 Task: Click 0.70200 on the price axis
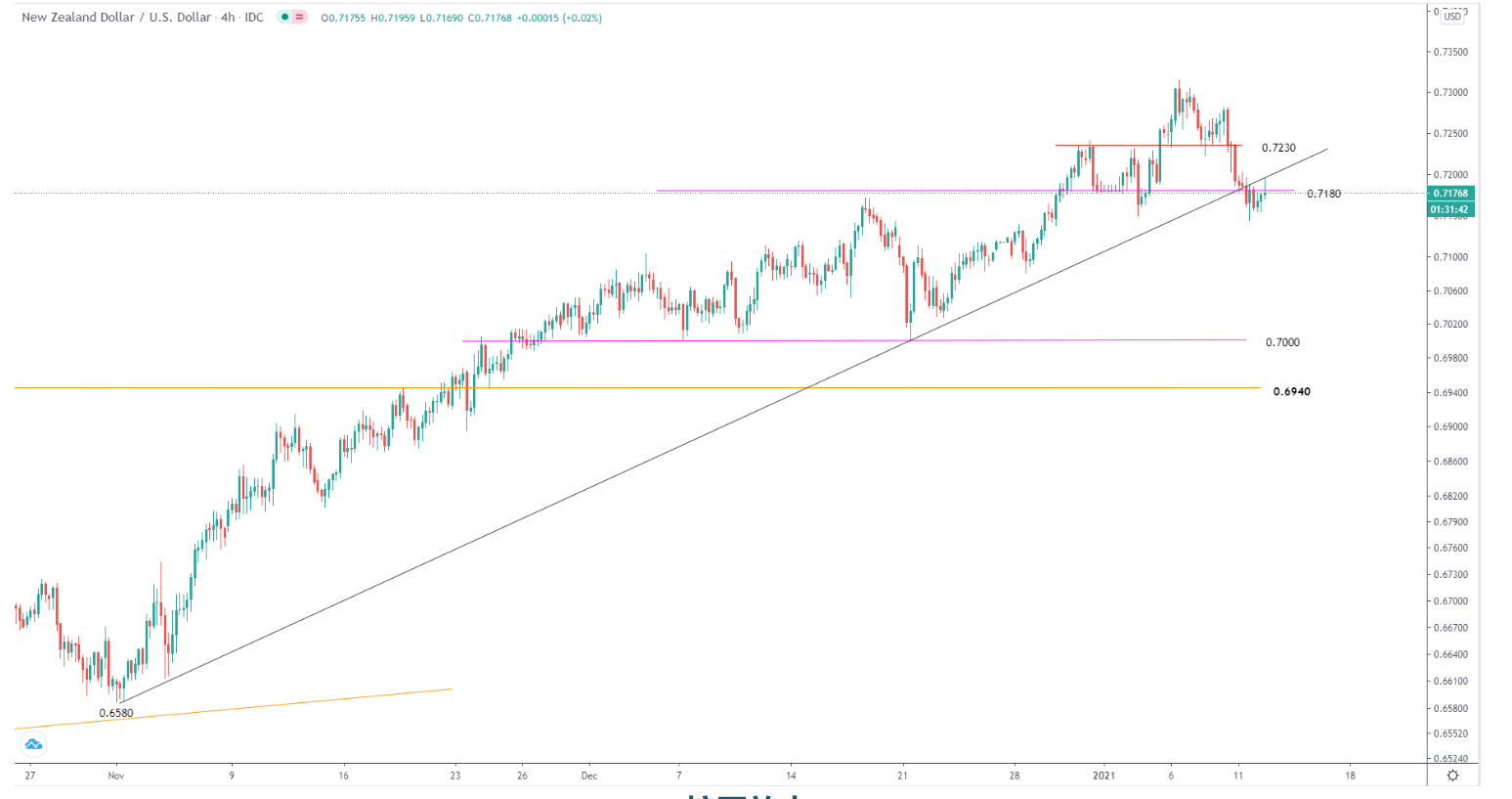pos(1450,325)
